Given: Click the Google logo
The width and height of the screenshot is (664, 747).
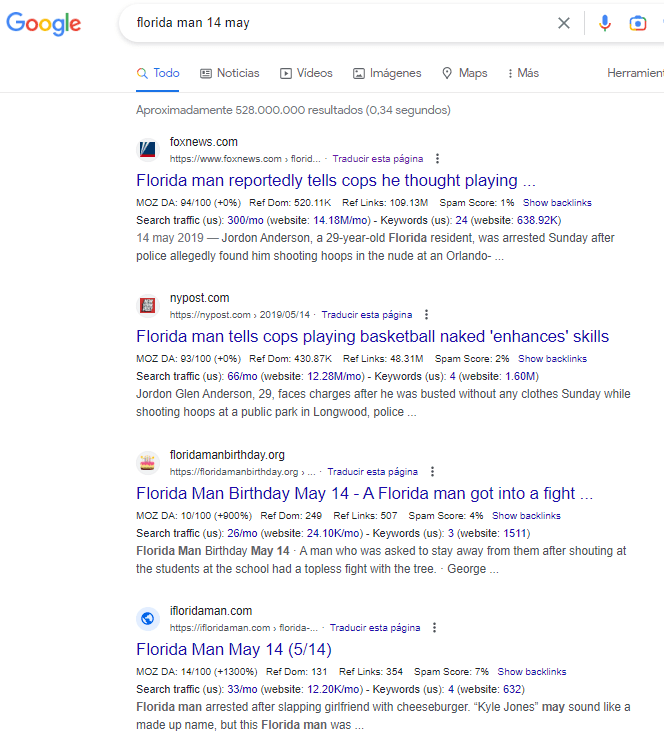Looking at the screenshot, I should [x=43, y=23].
